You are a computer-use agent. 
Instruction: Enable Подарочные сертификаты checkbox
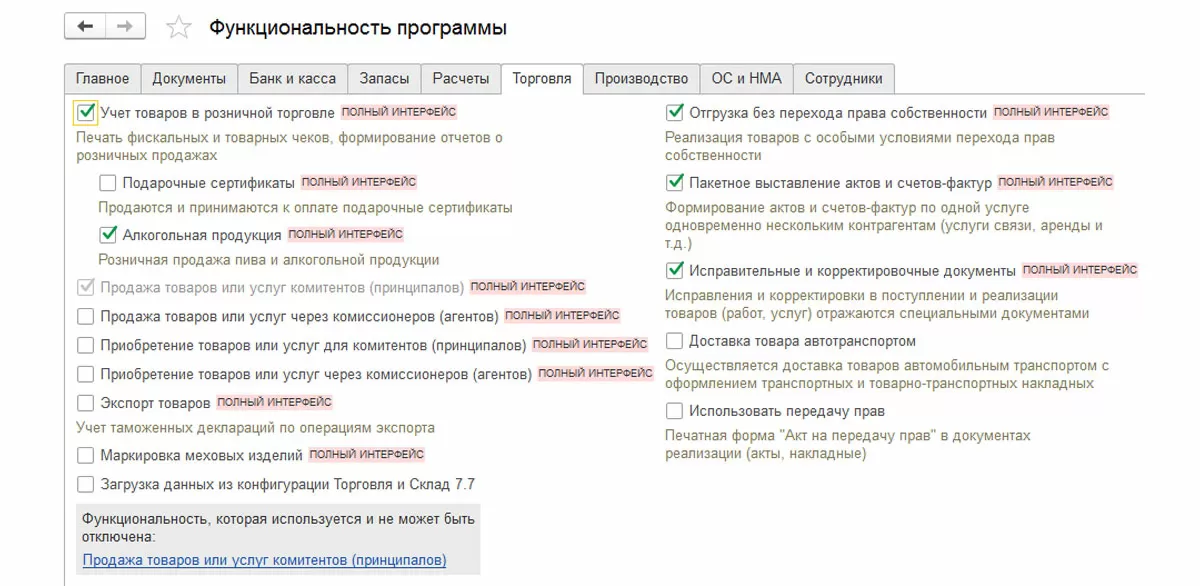(x=108, y=183)
